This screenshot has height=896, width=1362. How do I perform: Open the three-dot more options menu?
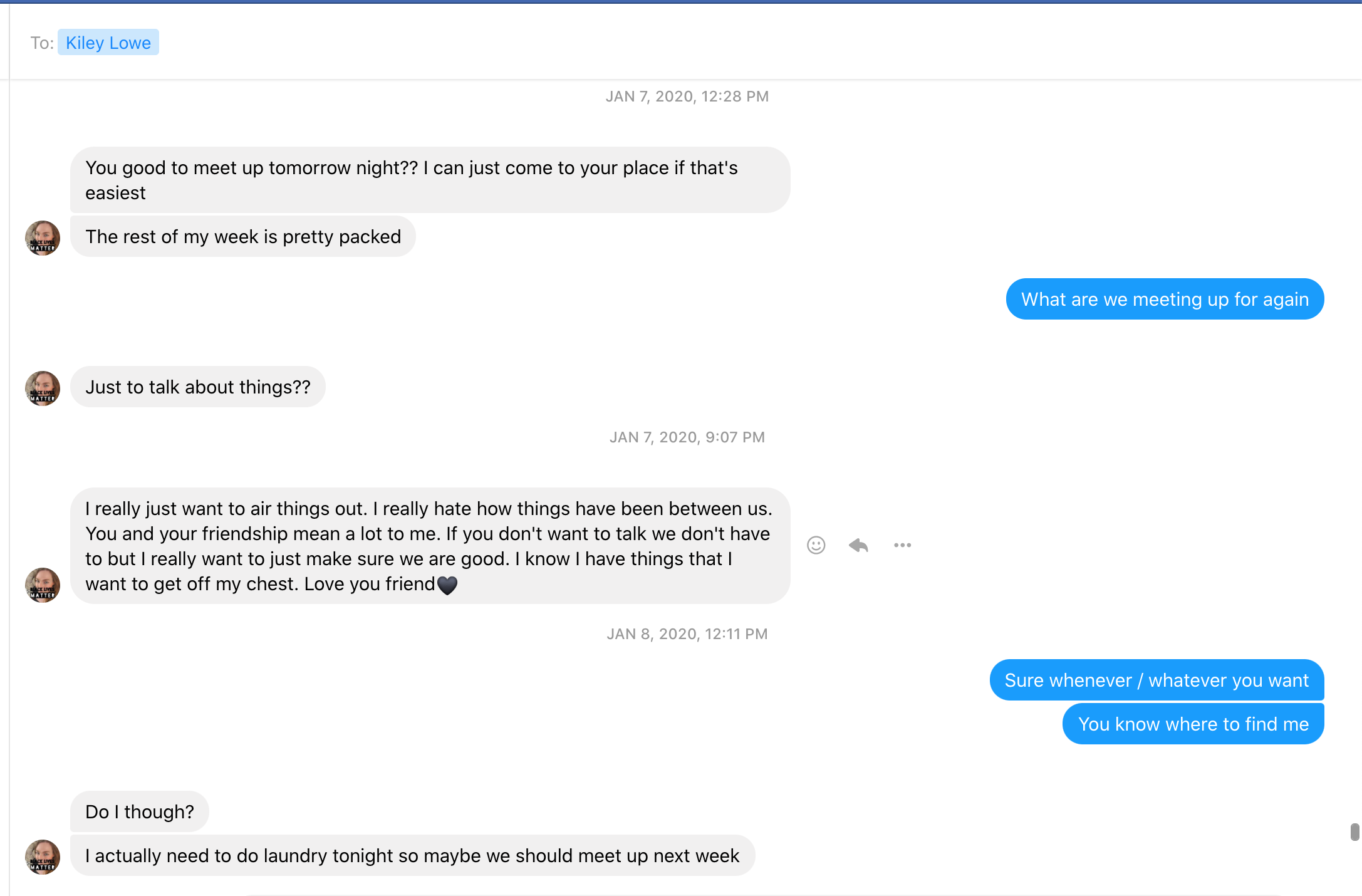pos(902,545)
